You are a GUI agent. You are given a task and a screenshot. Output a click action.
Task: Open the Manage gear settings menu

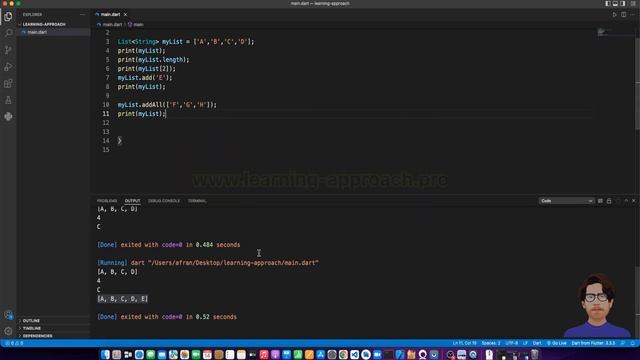[8, 331]
